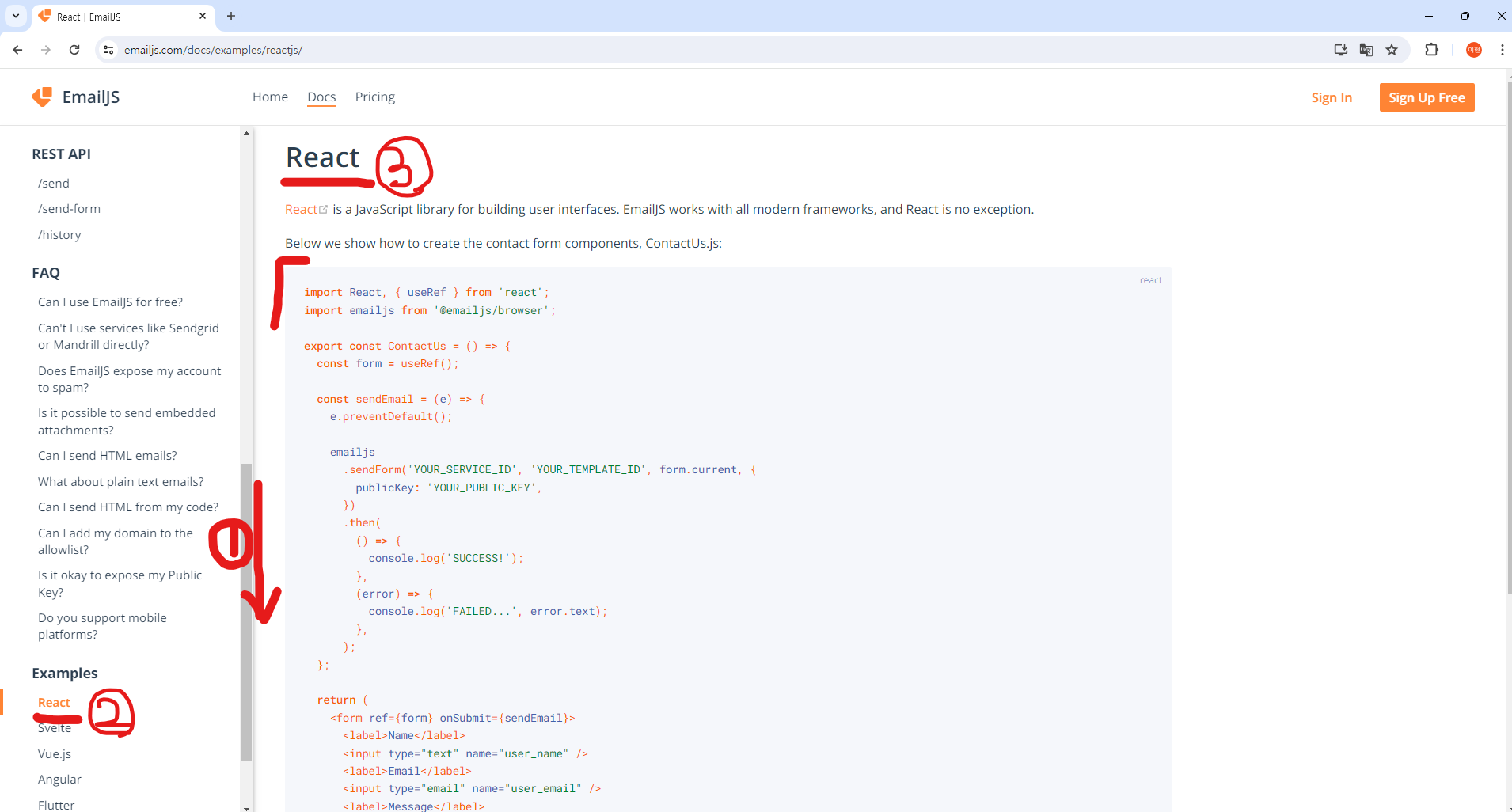Viewport: 1512px width, 812px height.
Task: Click 'YOUR_PUBLIC_KEY' in the code block
Action: (481, 488)
